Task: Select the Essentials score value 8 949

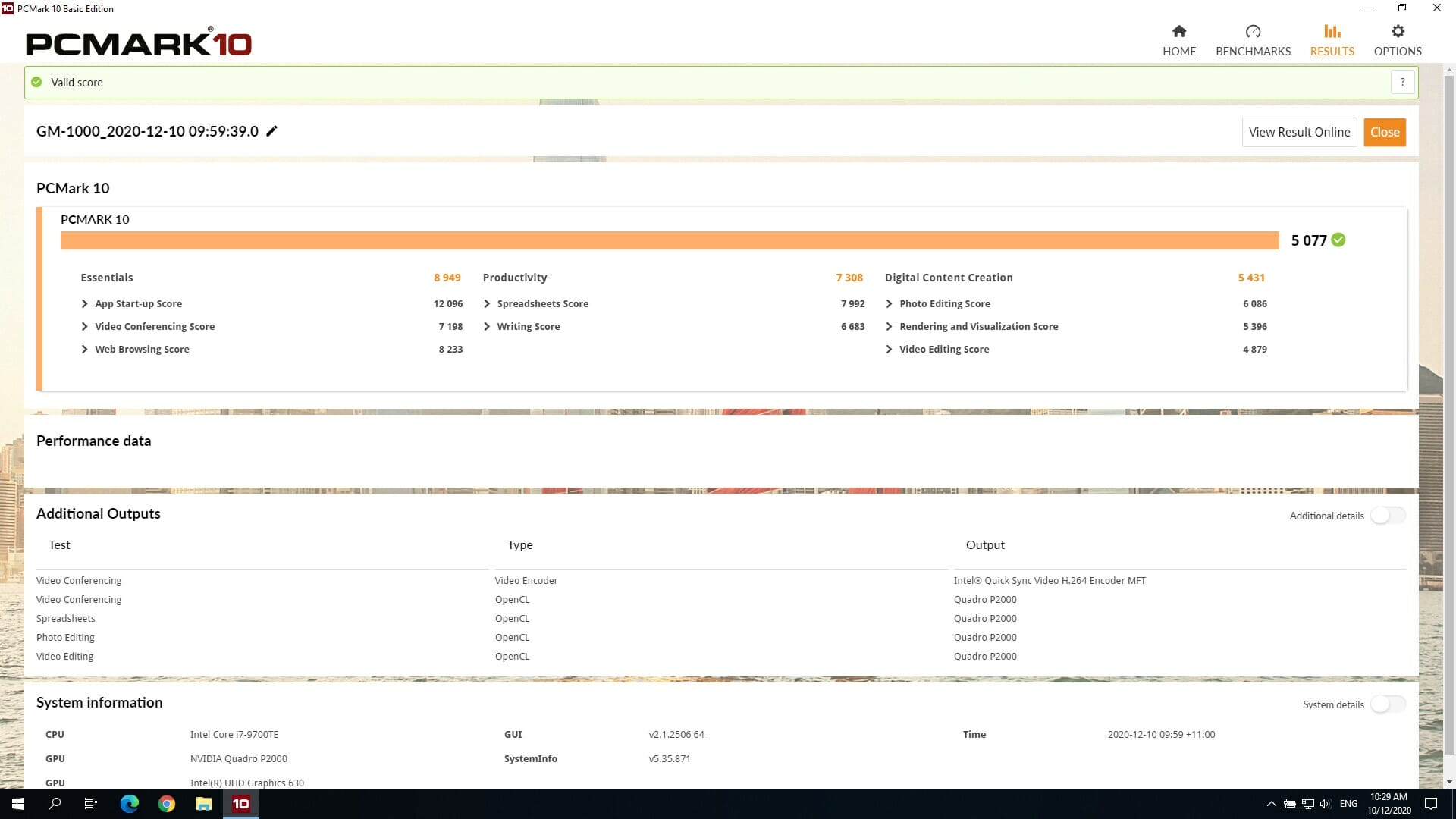Action: tap(447, 278)
